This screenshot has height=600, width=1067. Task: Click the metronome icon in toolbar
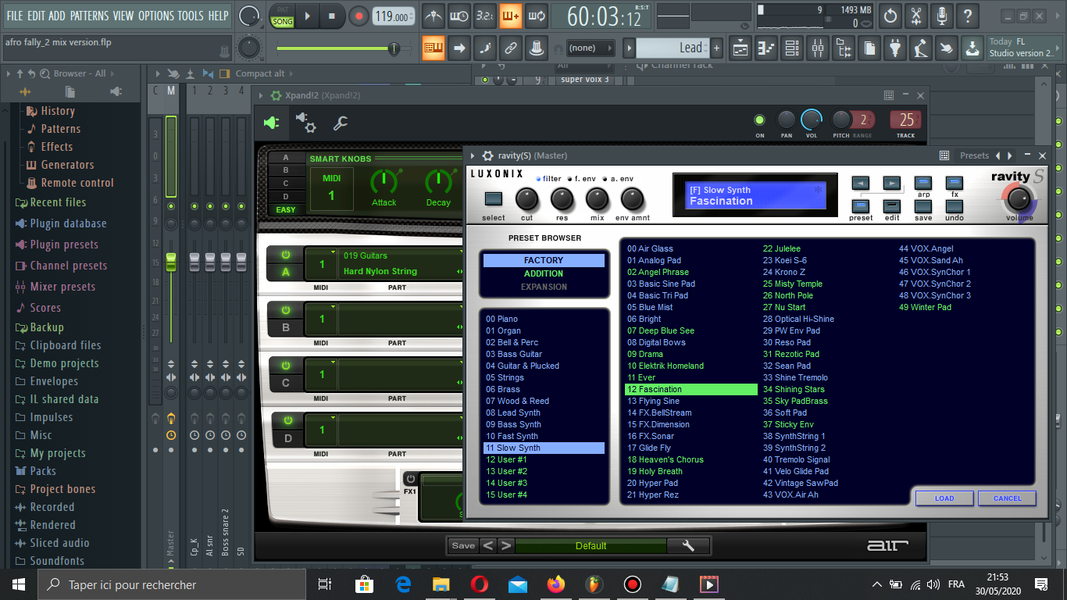(433, 16)
